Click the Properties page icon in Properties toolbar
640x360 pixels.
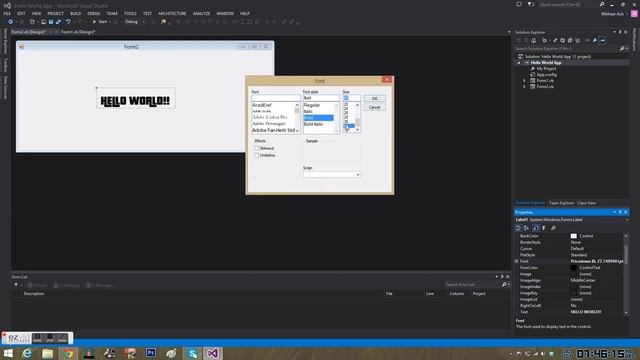coord(536,228)
